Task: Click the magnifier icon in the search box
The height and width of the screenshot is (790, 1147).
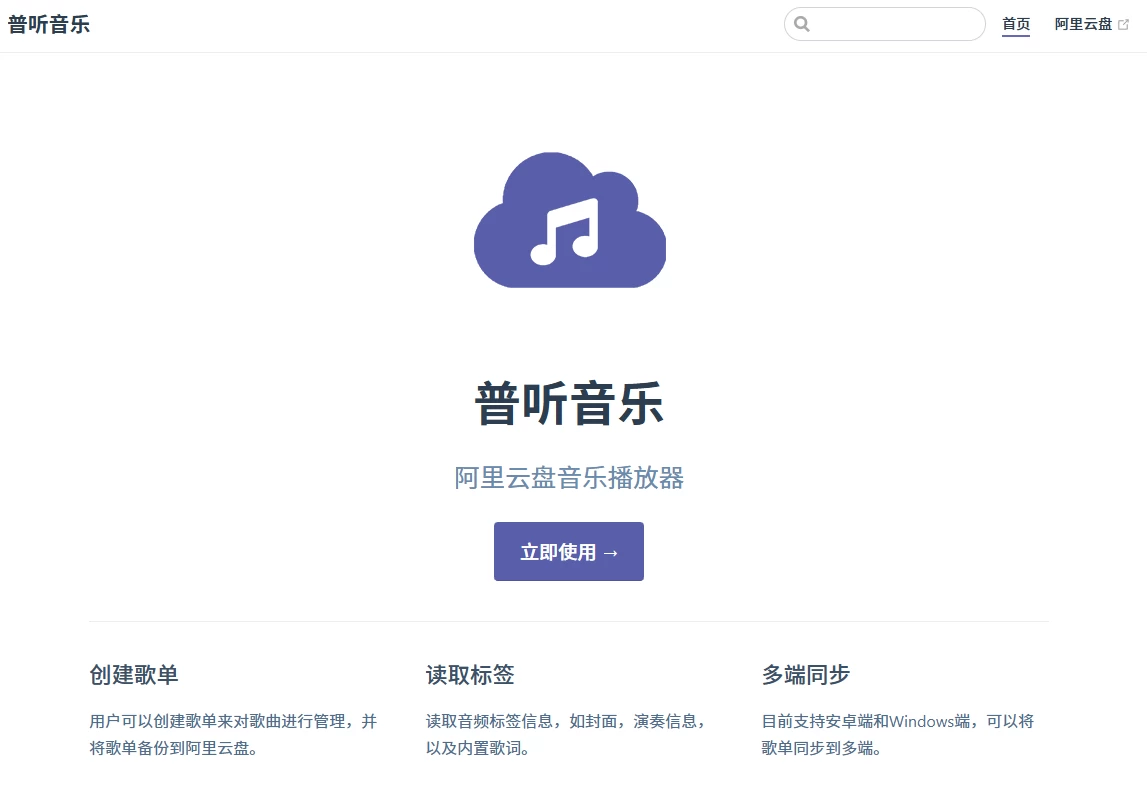Action: pyautogui.click(x=803, y=23)
